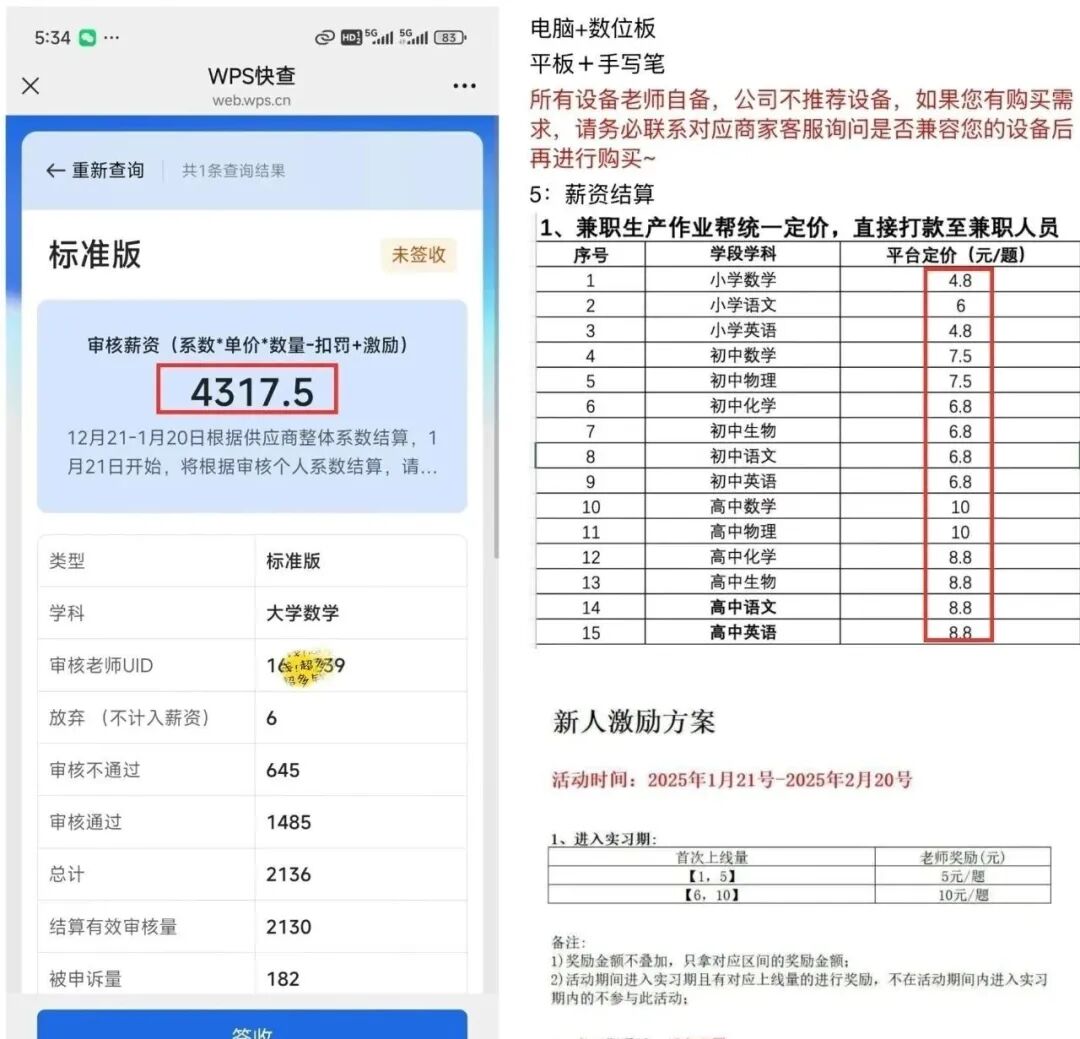1080x1039 pixels.
Task: Click the 未签收 status badge
Action: (418, 255)
